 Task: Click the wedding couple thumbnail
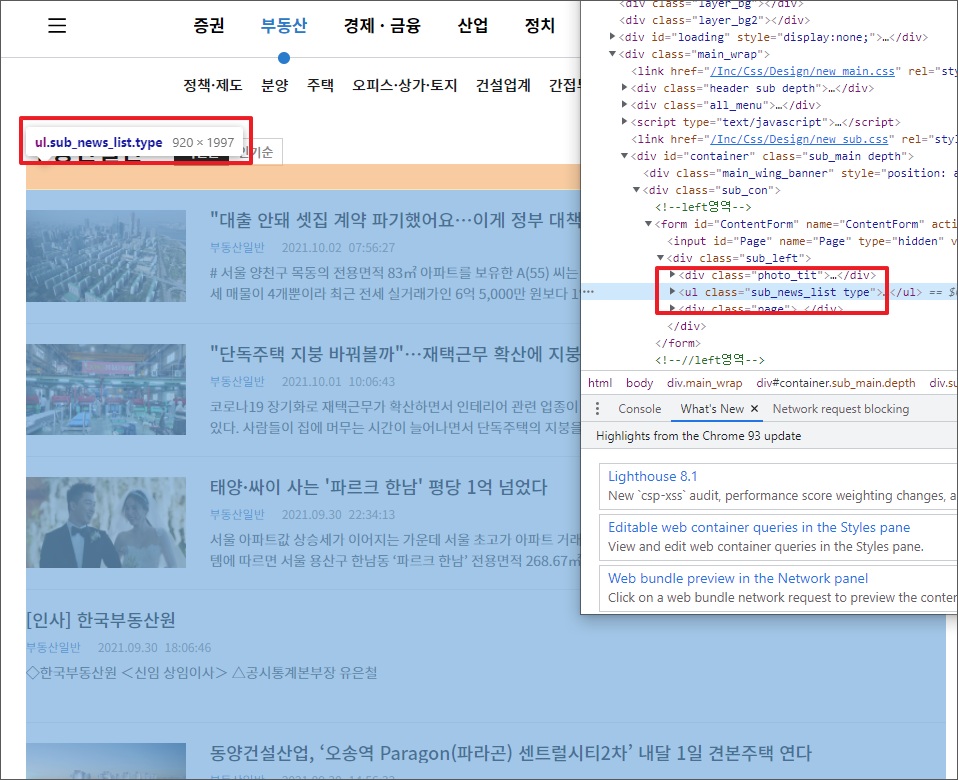tap(106, 522)
